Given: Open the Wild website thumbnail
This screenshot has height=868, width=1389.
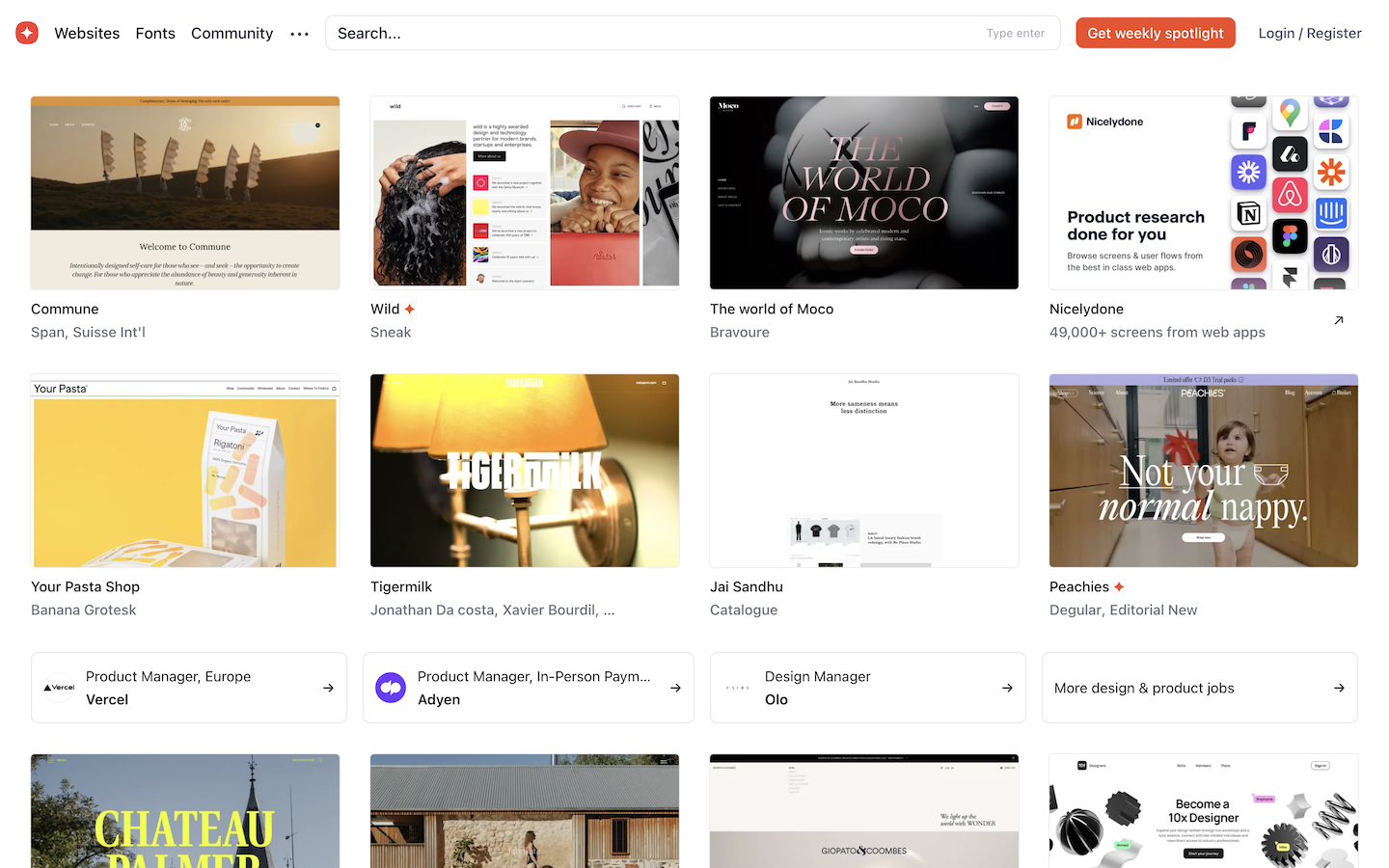Looking at the screenshot, I should [525, 193].
